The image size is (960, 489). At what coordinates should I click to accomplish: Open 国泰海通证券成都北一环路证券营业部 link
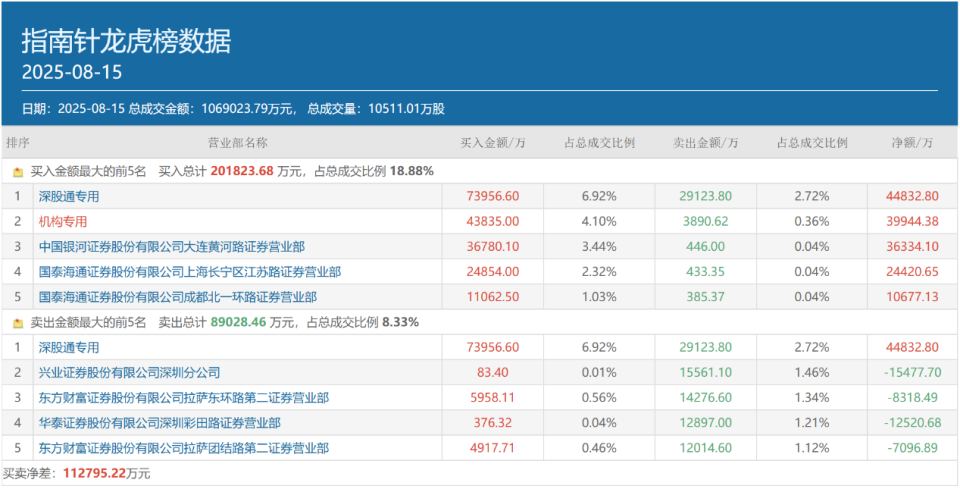178,297
